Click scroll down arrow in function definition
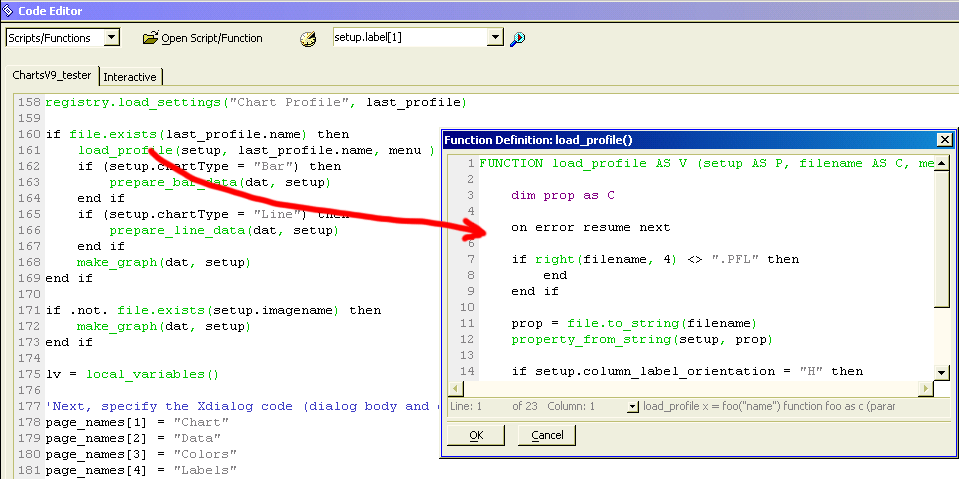 pos(941,372)
